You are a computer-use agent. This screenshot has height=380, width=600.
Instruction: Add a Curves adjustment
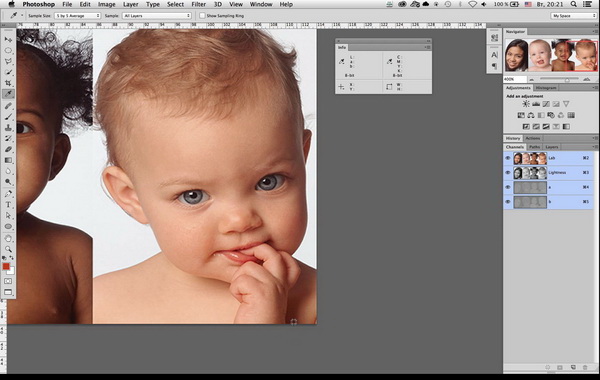(x=546, y=104)
